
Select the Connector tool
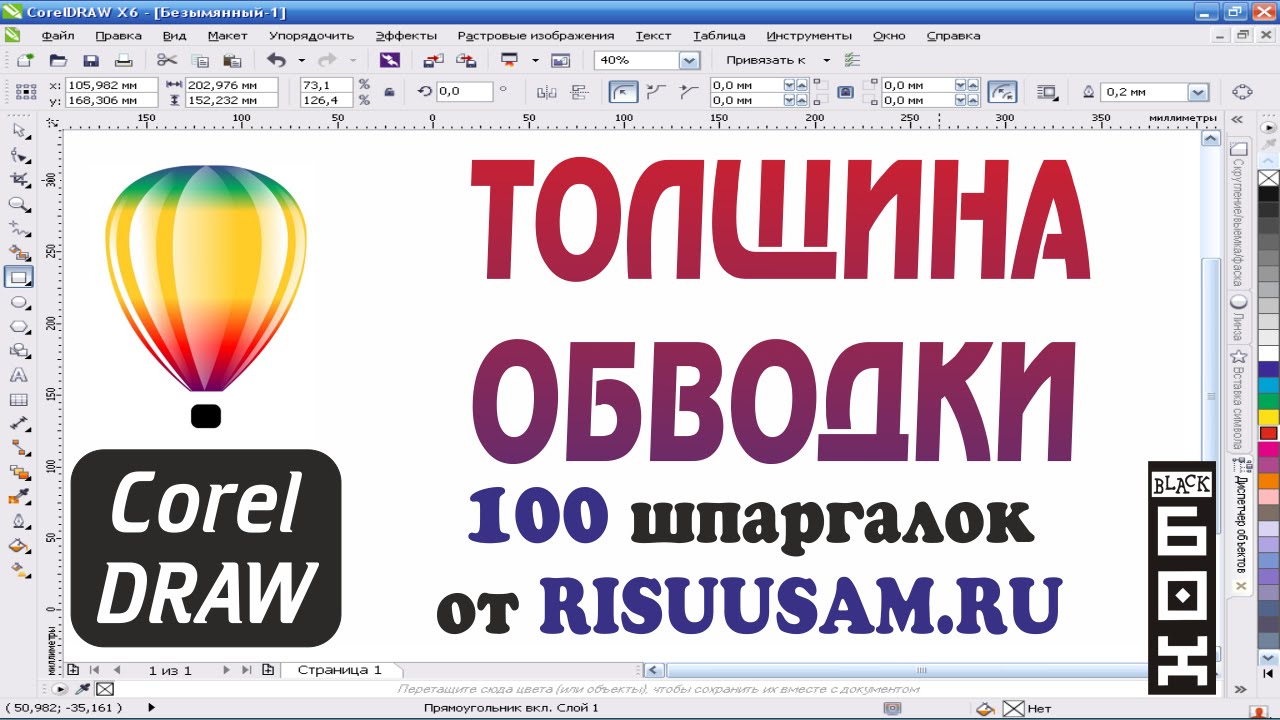[19, 448]
